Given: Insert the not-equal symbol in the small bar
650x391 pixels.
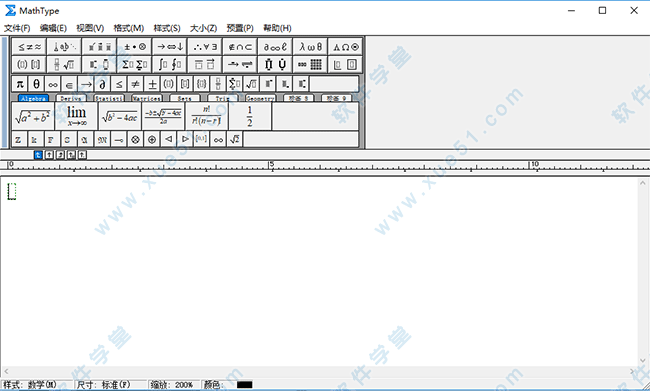Looking at the screenshot, I should click(136, 84).
